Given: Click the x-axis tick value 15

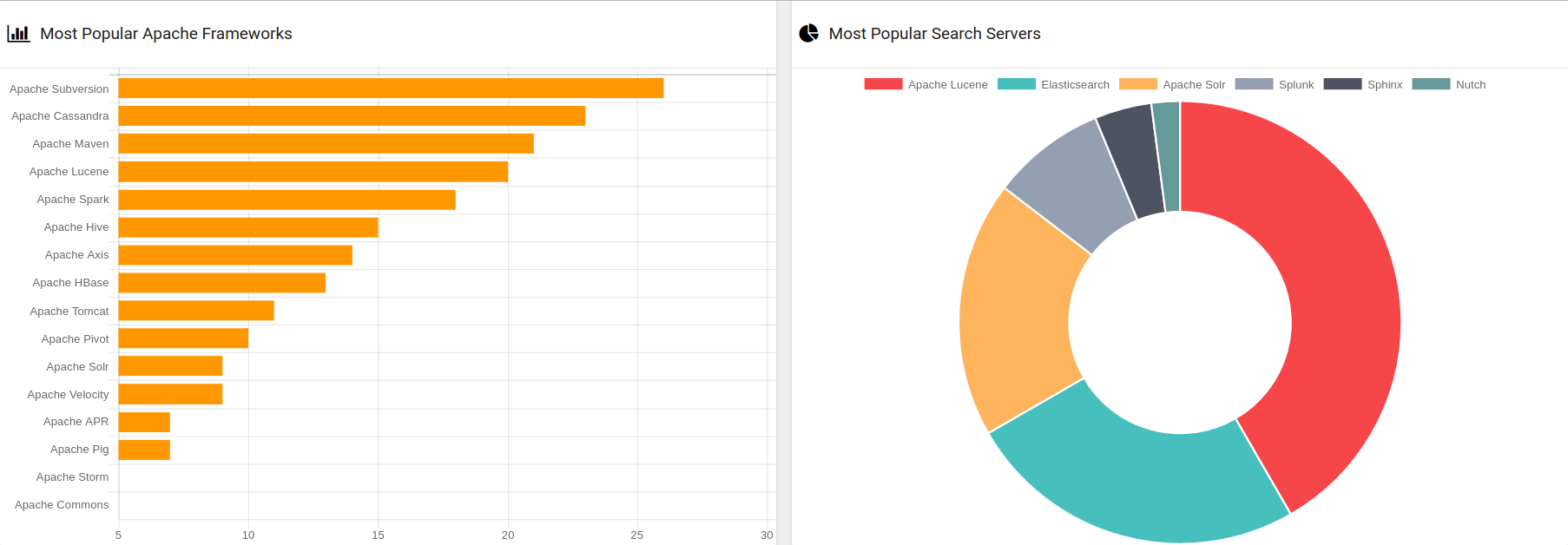Looking at the screenshot, I should 378,535.
